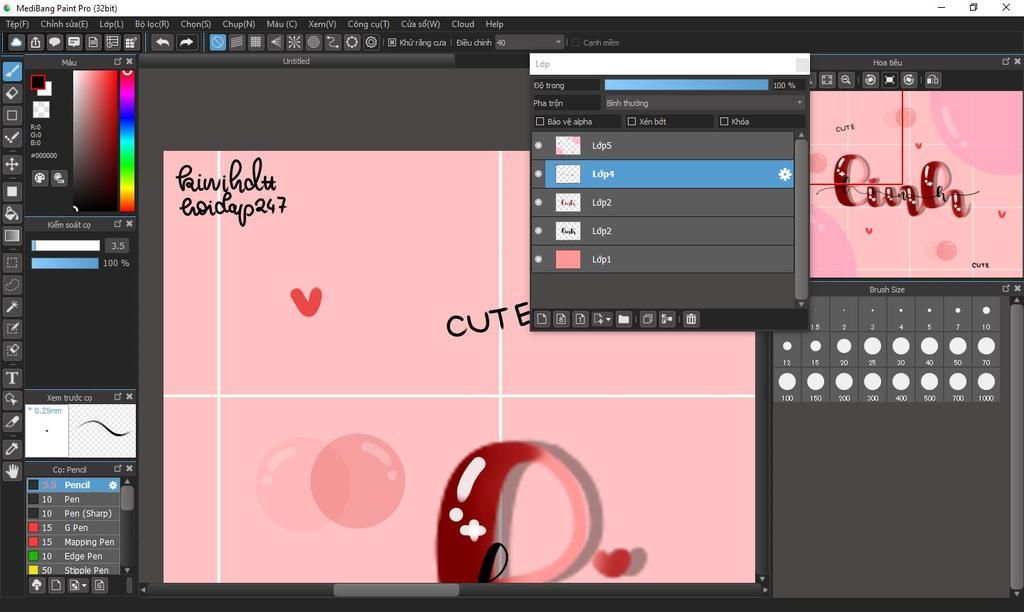This screenshot has width=1024, height=612.
Task: Select the Lasso selection tool
Action: coord(12,285)
